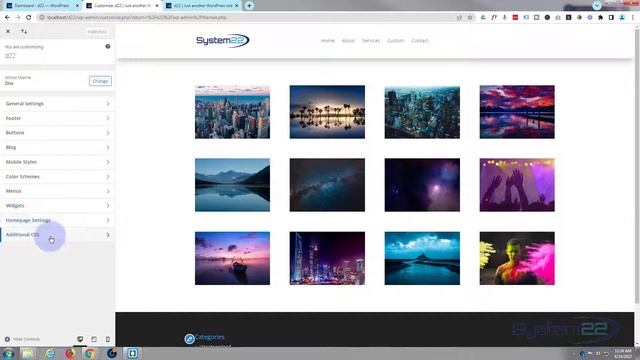This screenshot has height=360, width=640.
Task: Switch to mobile phone preview
Action: tap(108, 339)
